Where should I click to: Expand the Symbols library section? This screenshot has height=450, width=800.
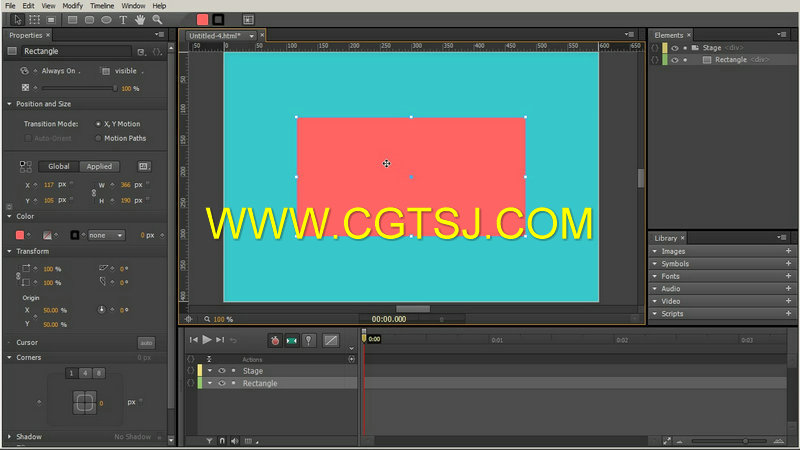tap(655, 264)
